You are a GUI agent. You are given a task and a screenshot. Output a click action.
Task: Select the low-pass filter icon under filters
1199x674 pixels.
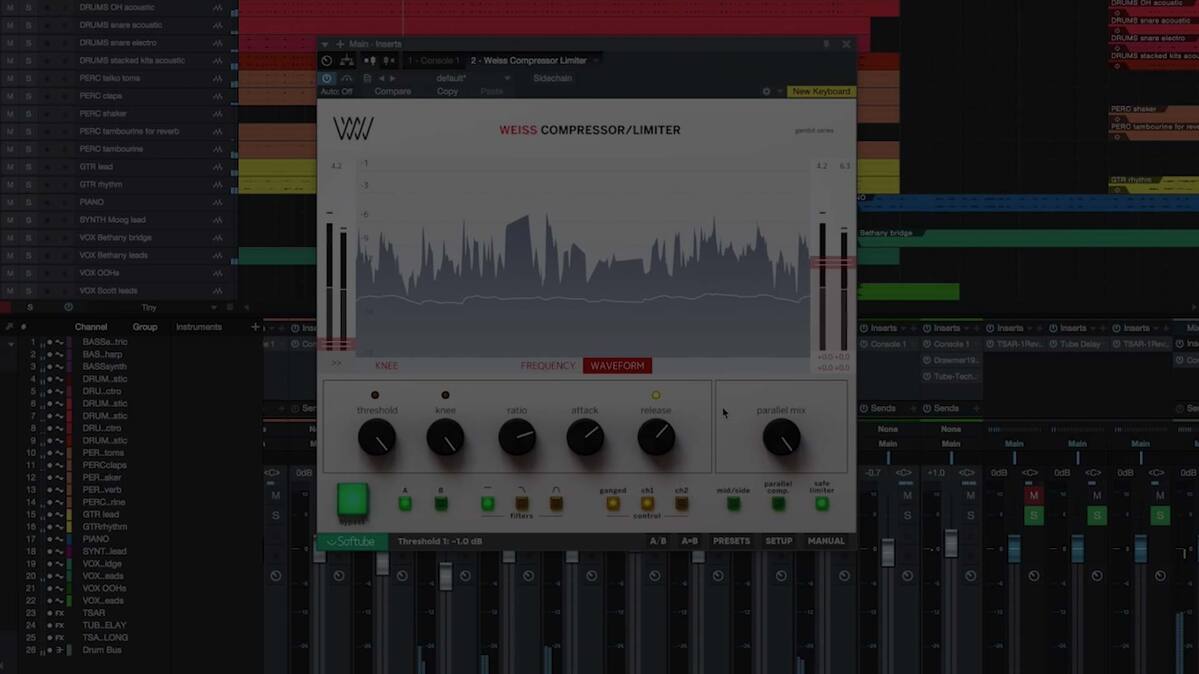(555, 502)
